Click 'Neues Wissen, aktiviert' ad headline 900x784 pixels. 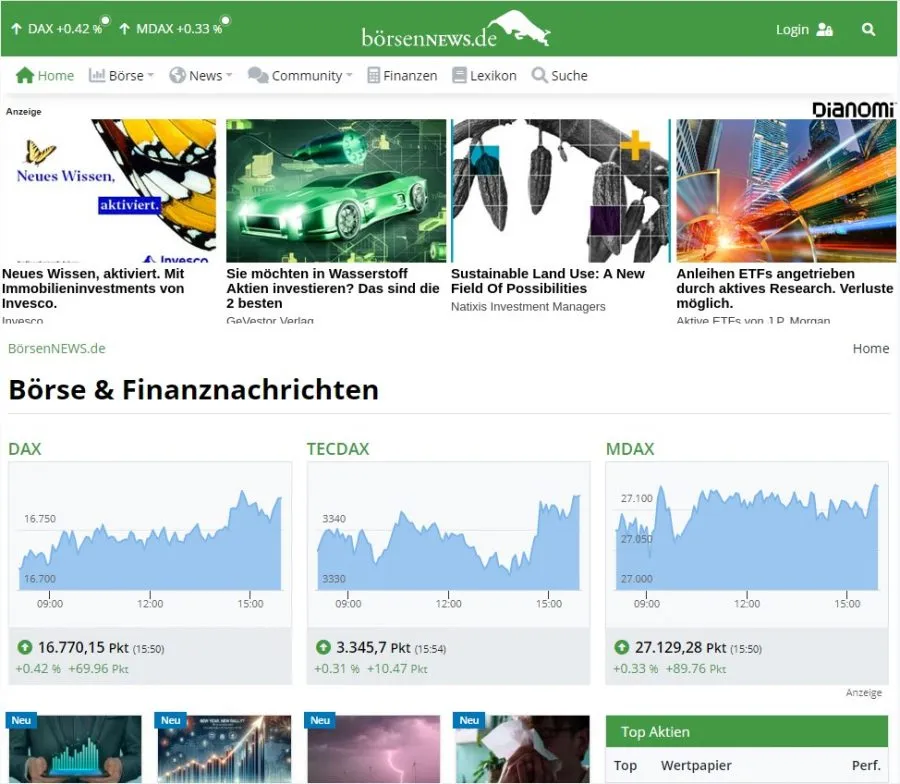click(x=93, y=288)
